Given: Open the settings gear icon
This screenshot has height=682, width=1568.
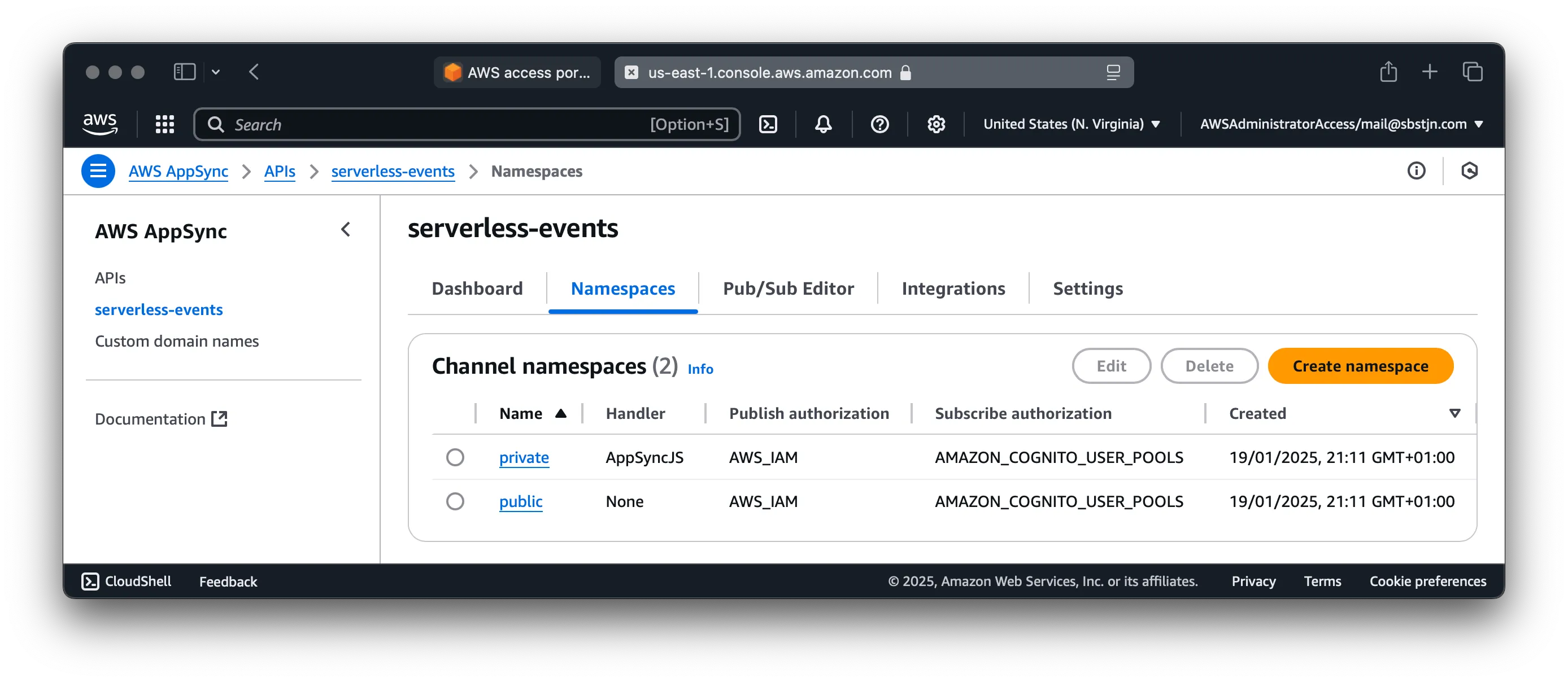Looking at the screenshot, I should (x=935, y=124).
